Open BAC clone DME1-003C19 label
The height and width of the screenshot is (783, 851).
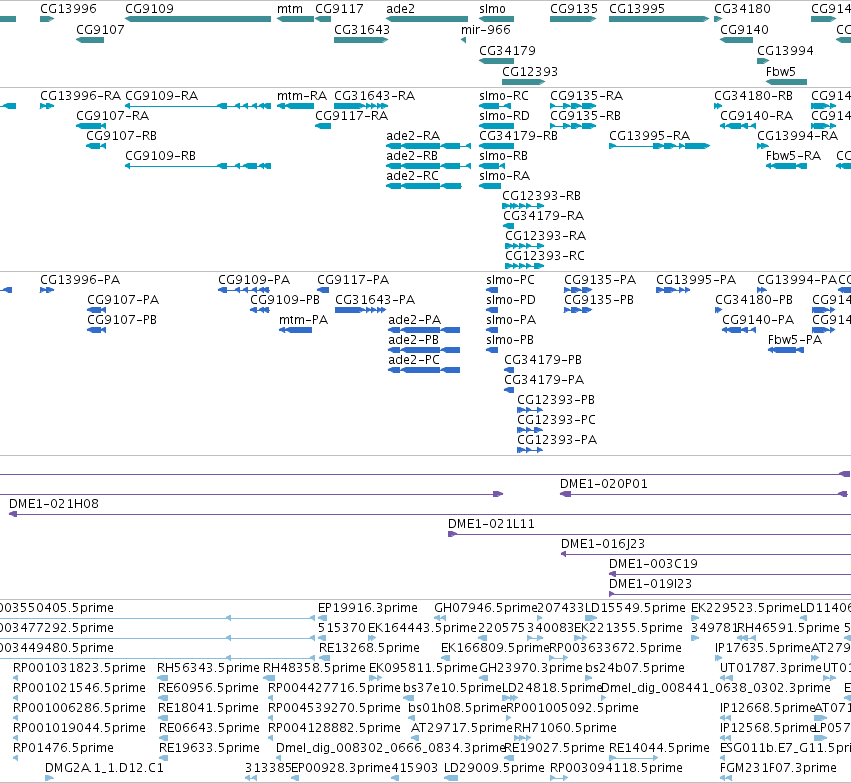(653, 564)
